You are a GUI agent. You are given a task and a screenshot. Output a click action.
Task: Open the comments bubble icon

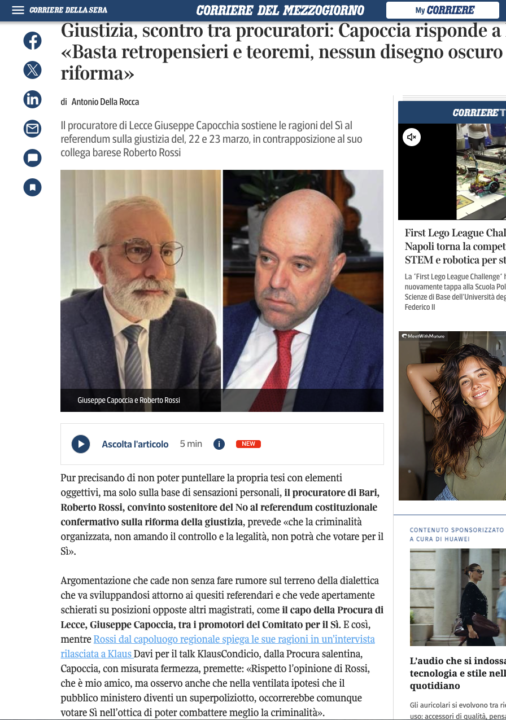tap(32, 158)
